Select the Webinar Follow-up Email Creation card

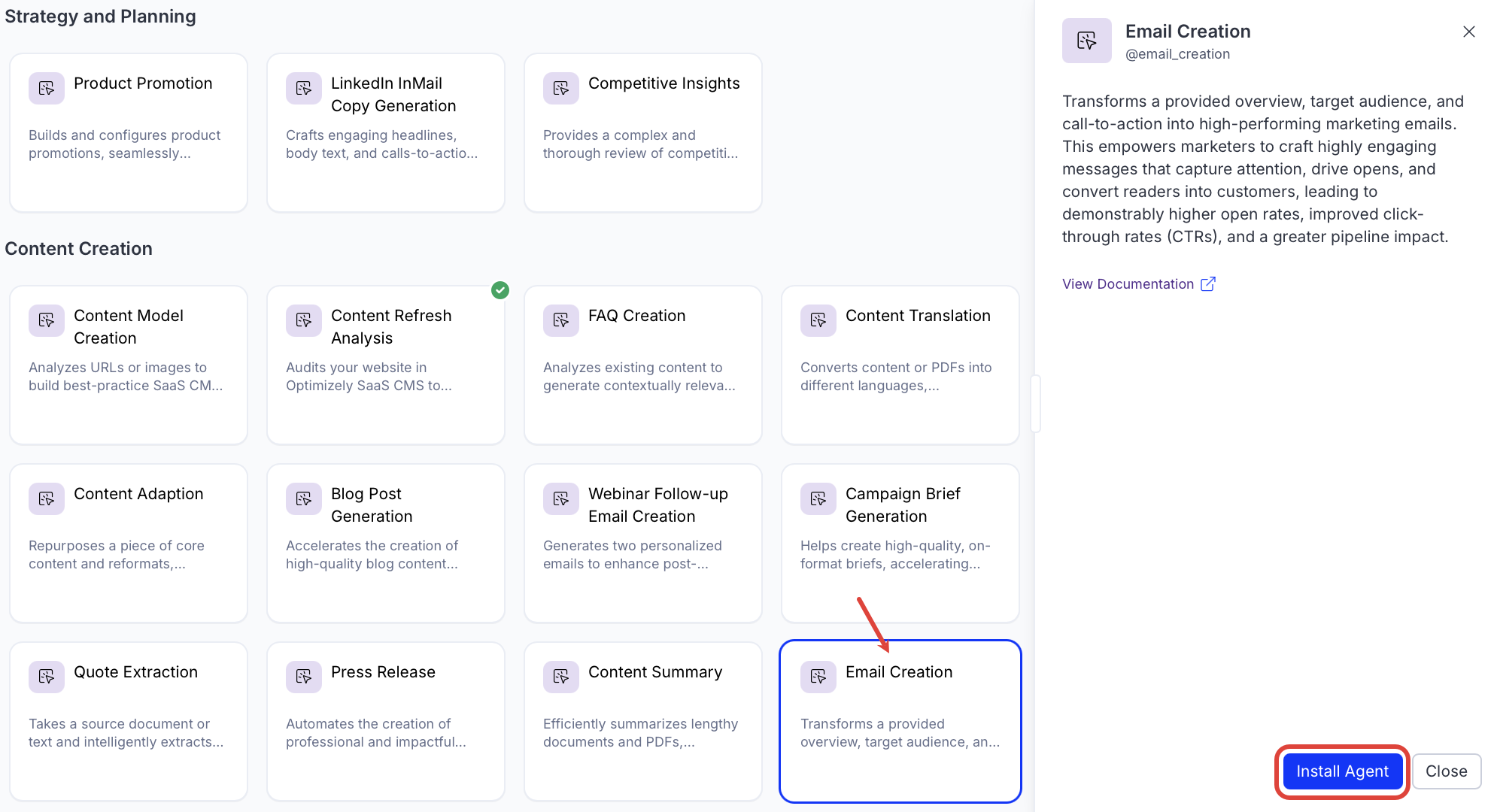(643, 543)
